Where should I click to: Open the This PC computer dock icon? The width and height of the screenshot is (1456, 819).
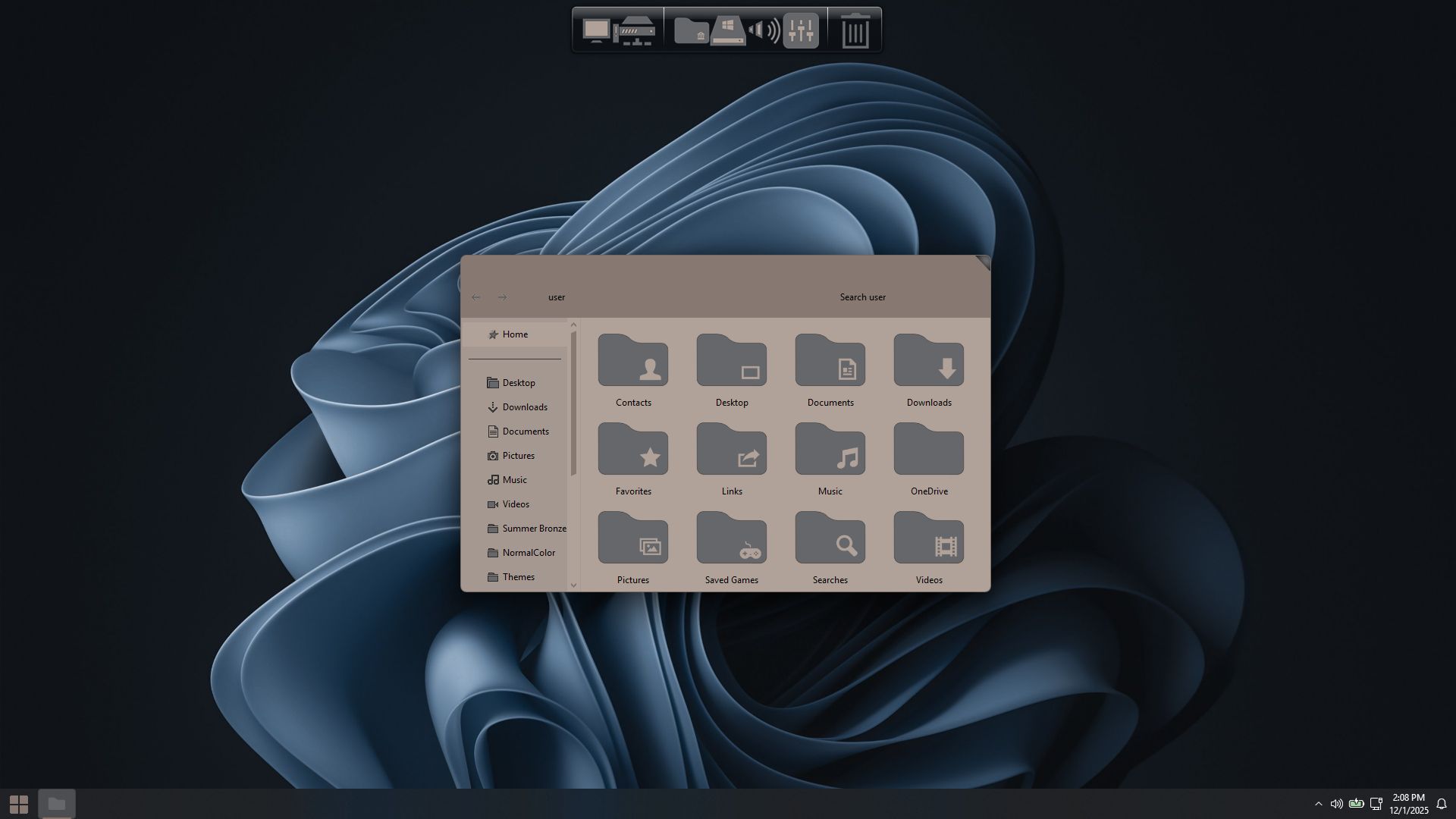pos(596,30)
